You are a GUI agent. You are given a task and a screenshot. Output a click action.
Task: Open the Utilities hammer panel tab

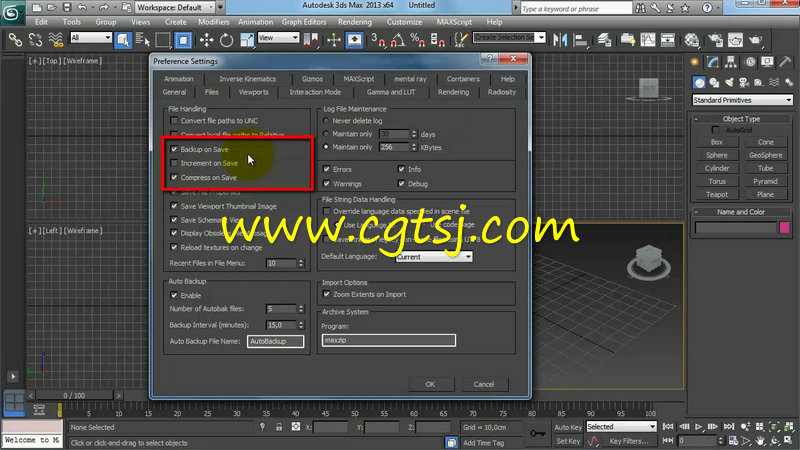(x=785, y=62)
